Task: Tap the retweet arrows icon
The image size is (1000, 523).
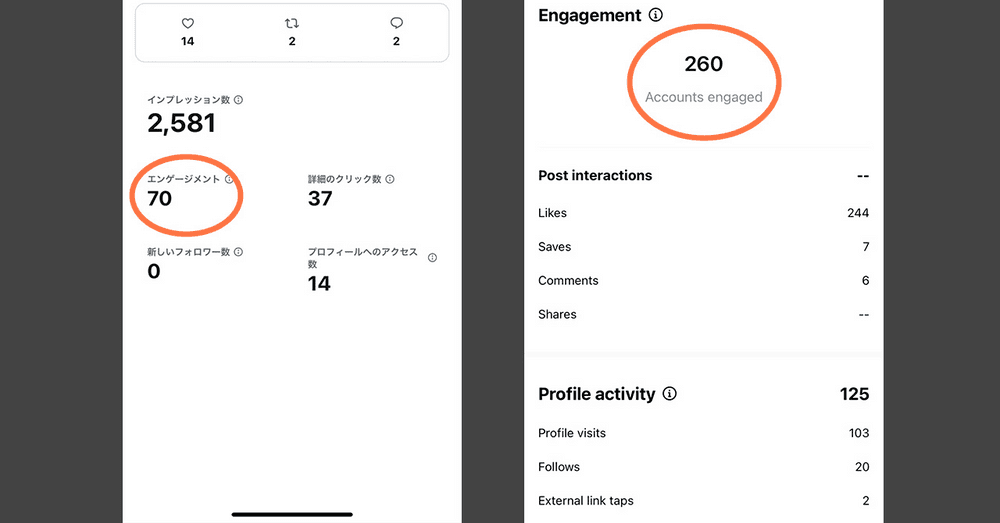Action: click(292, 23)
